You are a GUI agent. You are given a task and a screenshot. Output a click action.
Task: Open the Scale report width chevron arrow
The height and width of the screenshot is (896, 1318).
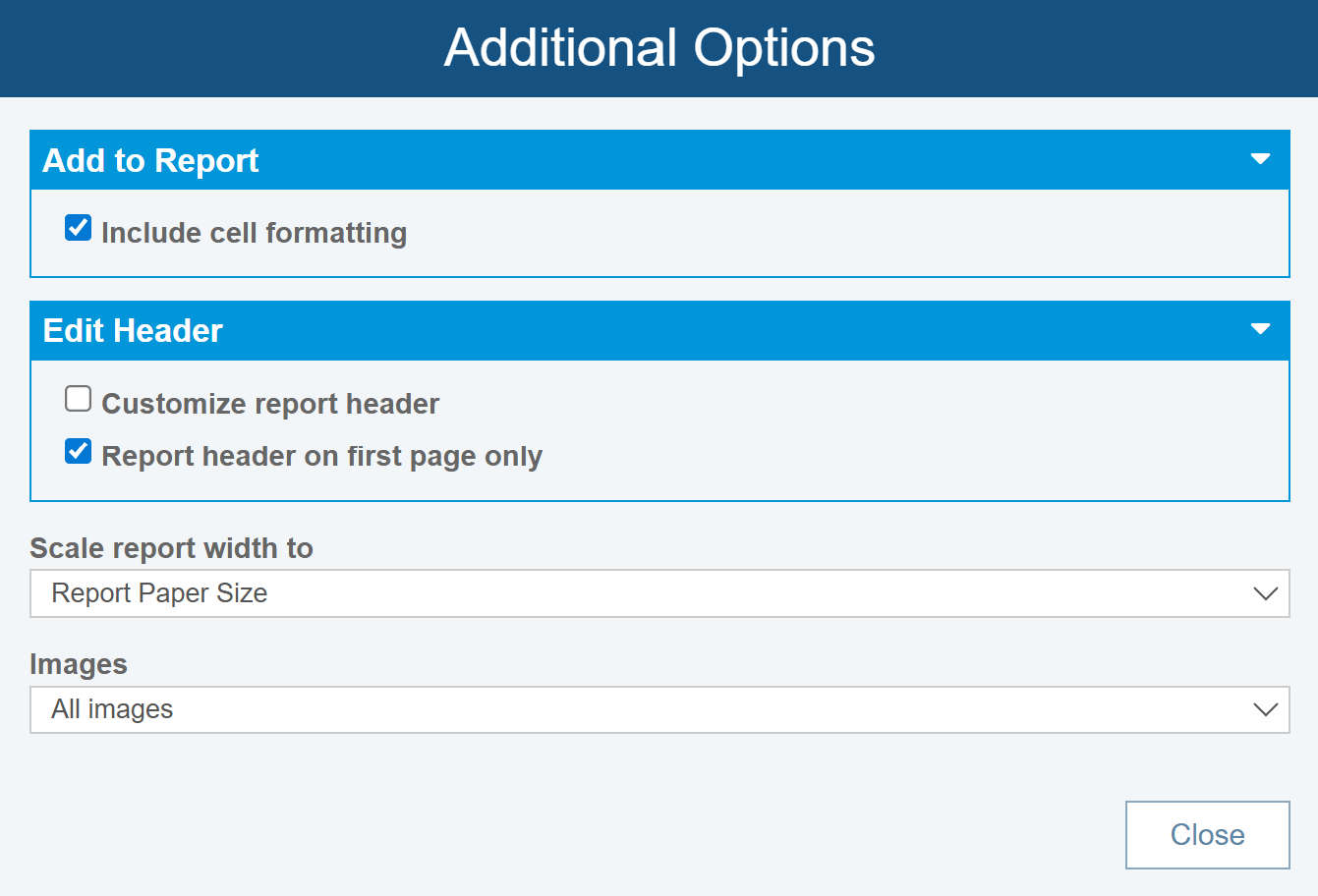pyautogui.click(x=1265, y=593)
